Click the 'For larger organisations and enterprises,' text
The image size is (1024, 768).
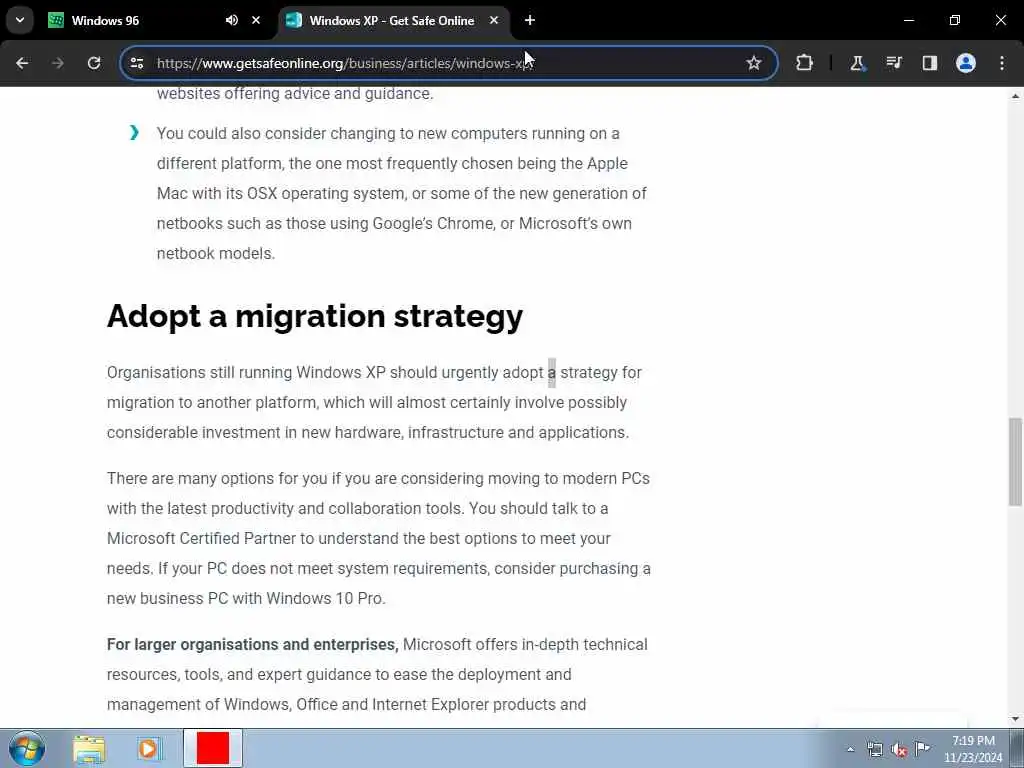click(253, 645)
